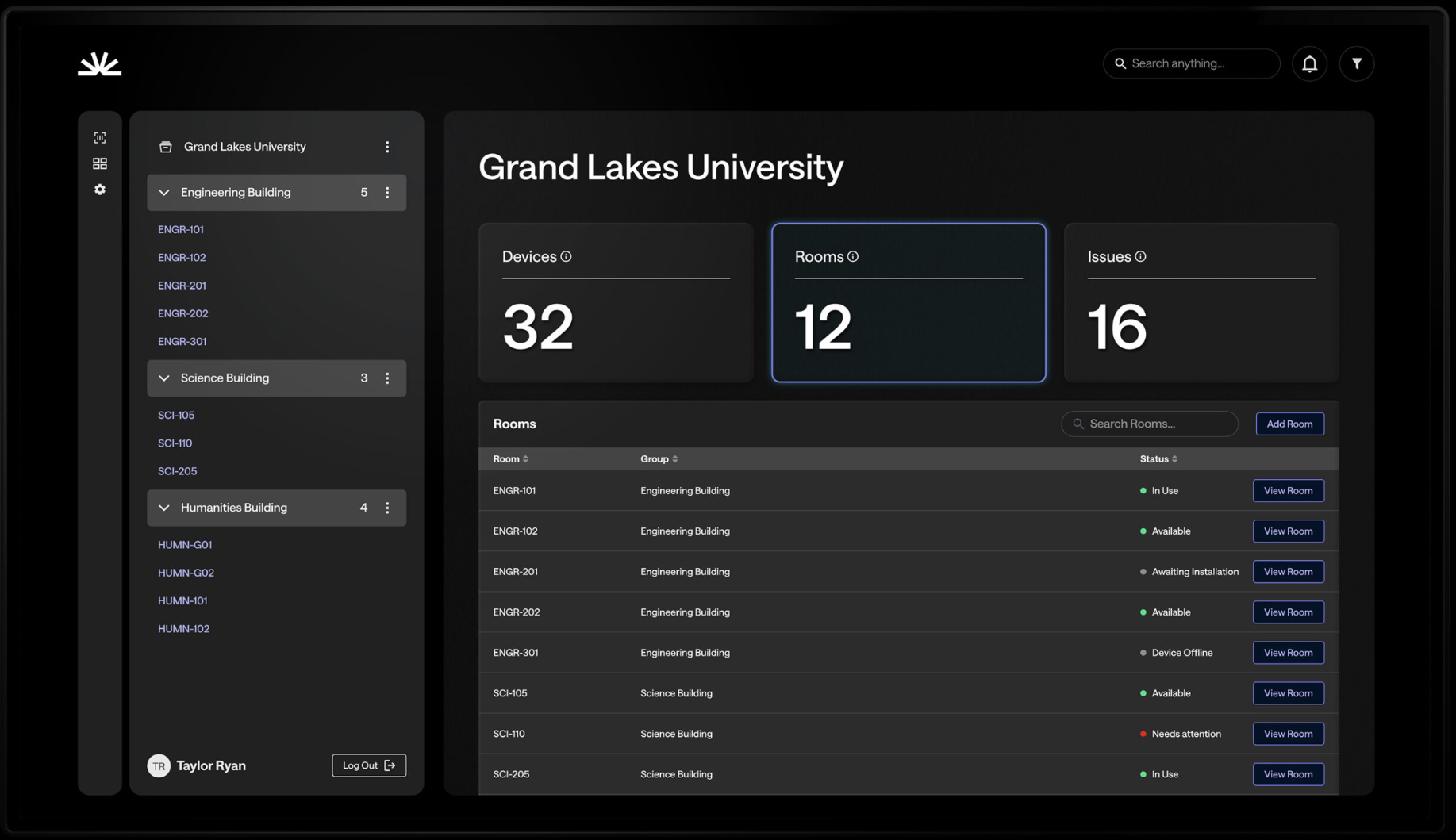1456x840 pixels.
Task: Click the Science Building count badge 3
Action: point(364,378)
